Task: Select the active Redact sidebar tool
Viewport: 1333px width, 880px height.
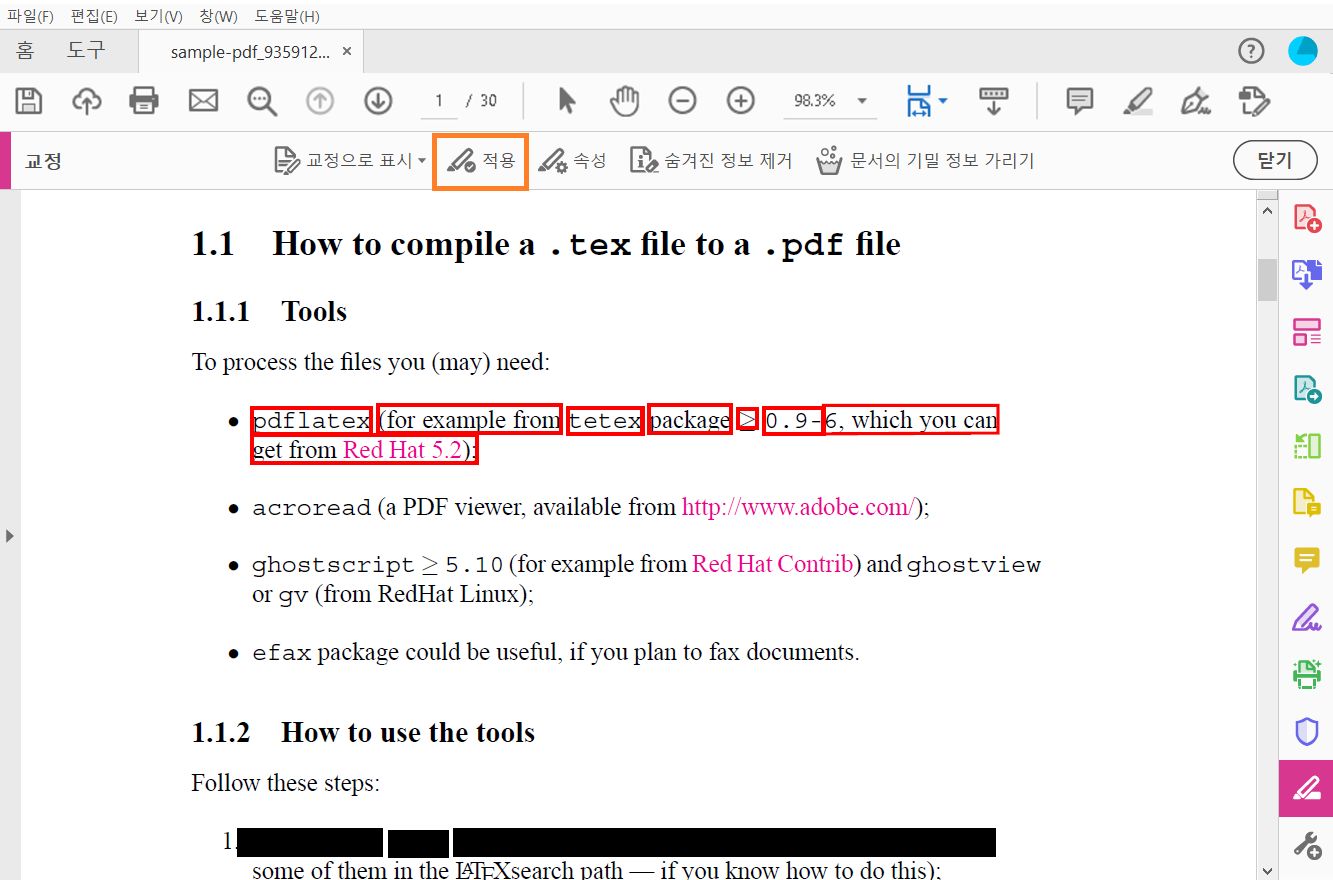Action: (1306, 788)
